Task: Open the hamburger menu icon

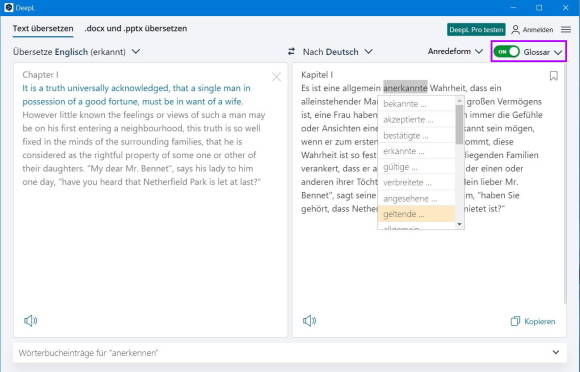Action: pos(566,29)
